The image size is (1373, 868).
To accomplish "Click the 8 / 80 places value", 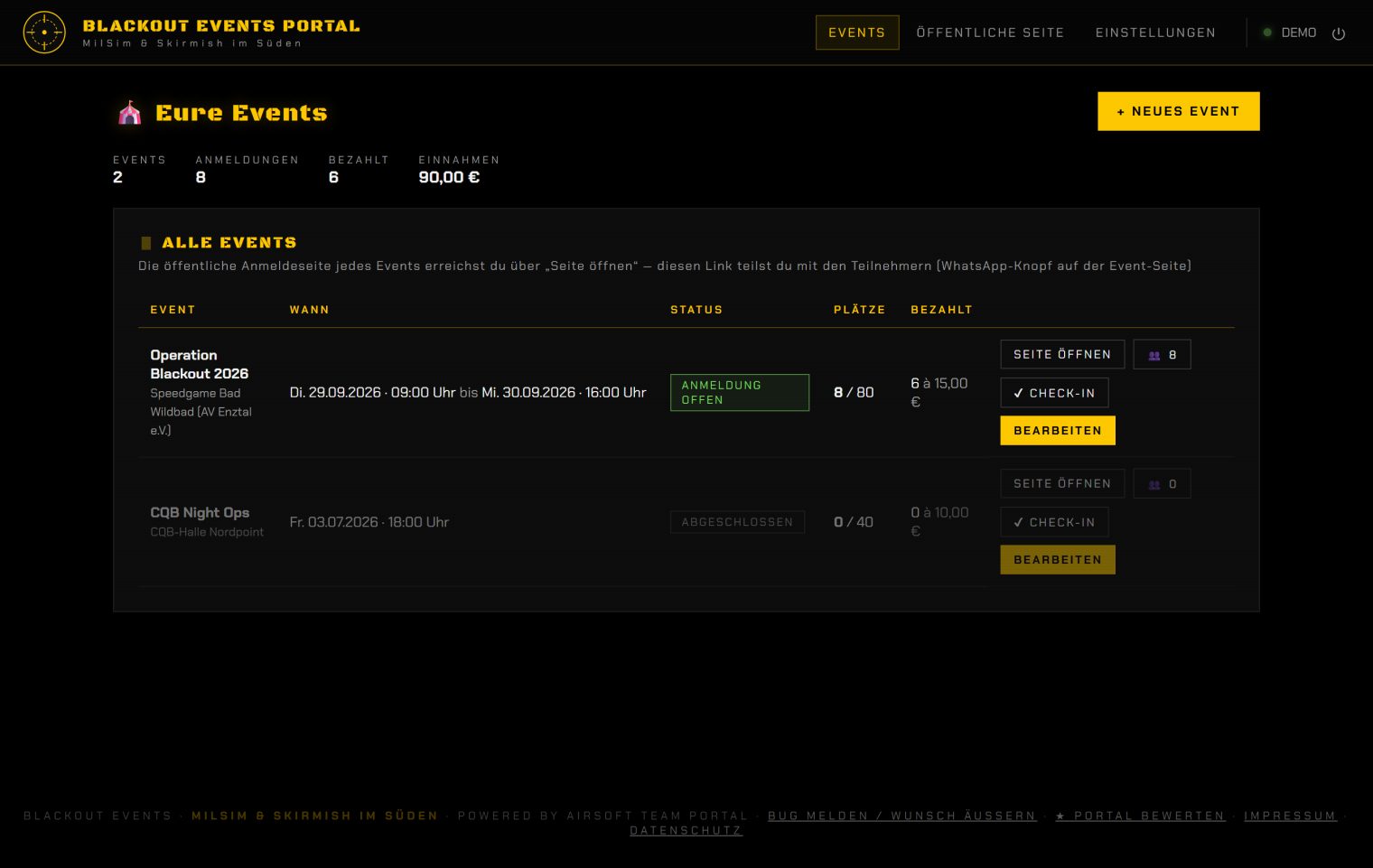I will click(854, 393).
